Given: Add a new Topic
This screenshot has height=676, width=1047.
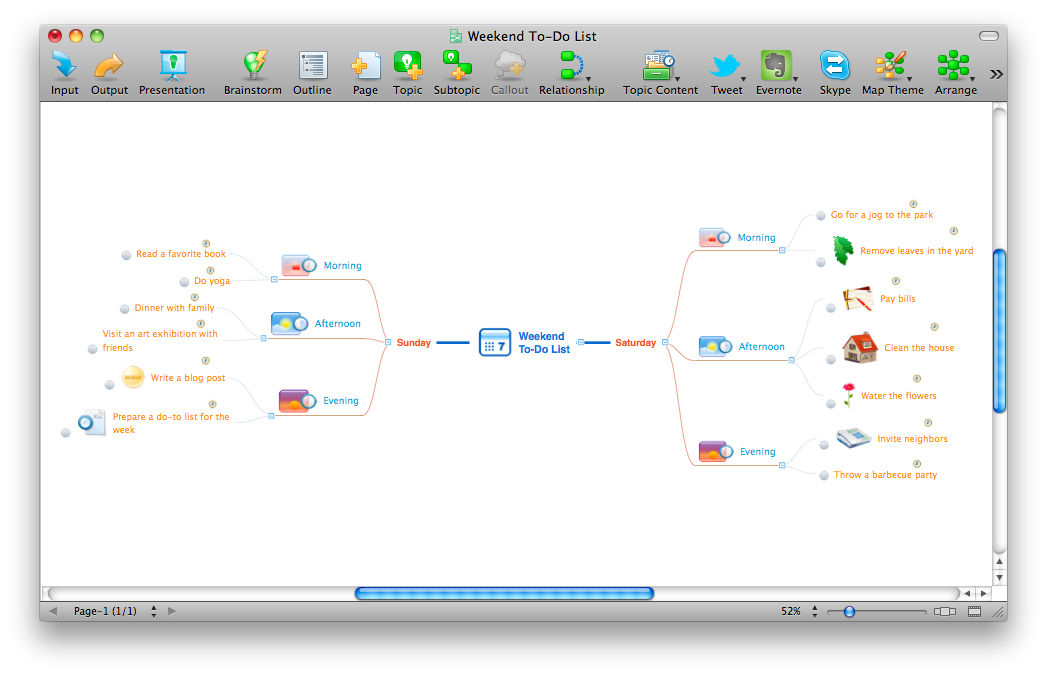Looking at the screenshot, I should [407, 65].
